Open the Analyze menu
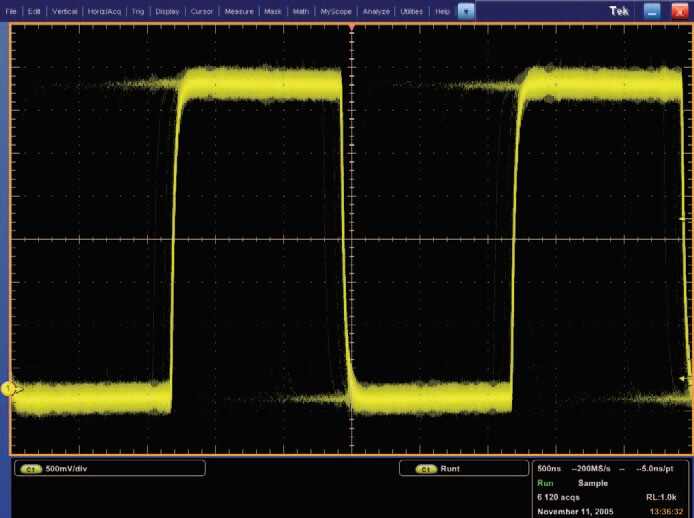694x518 pixels. click(x=377, y=11)
